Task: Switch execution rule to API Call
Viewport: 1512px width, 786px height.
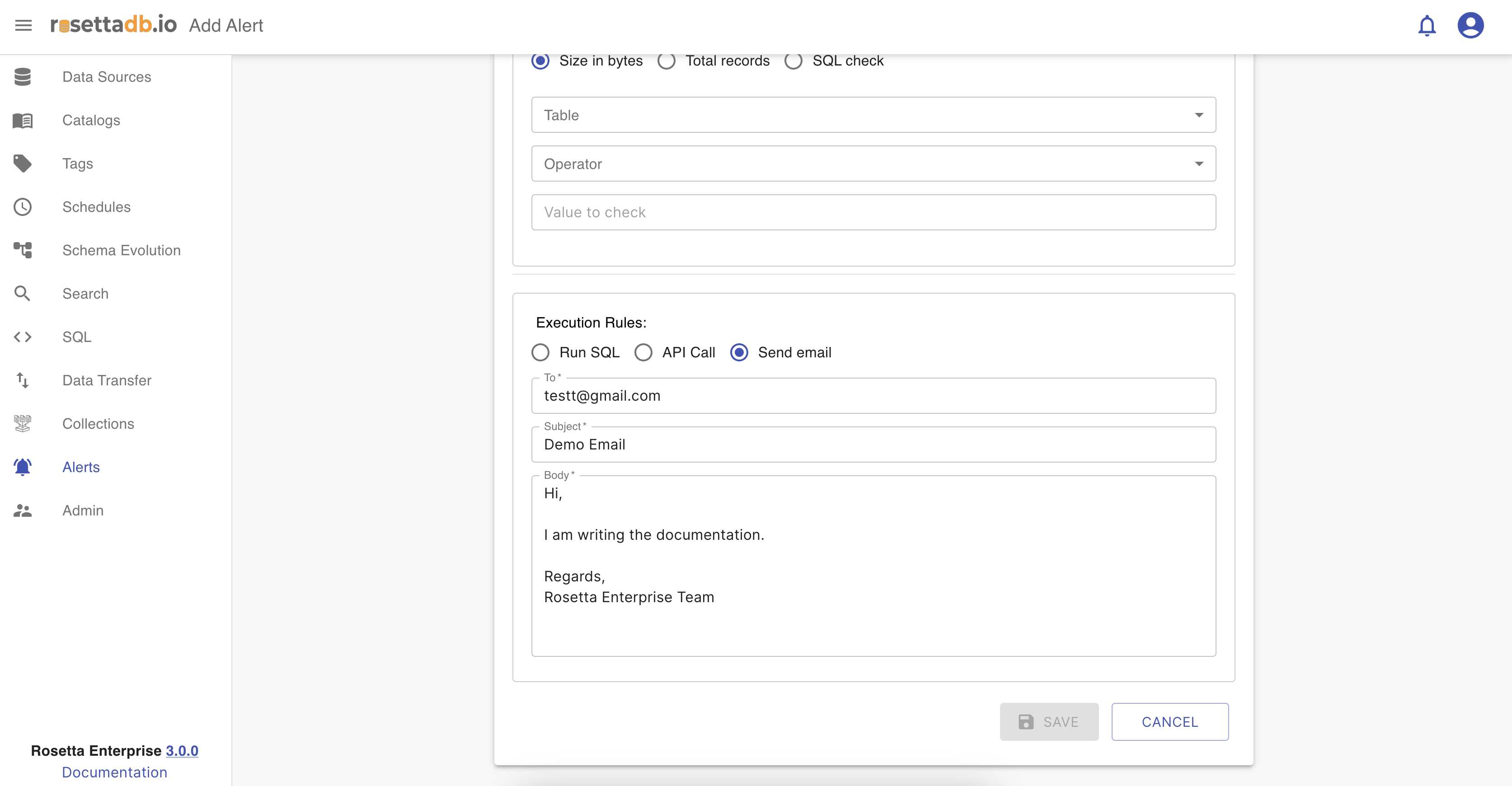Action: [643, 352]
